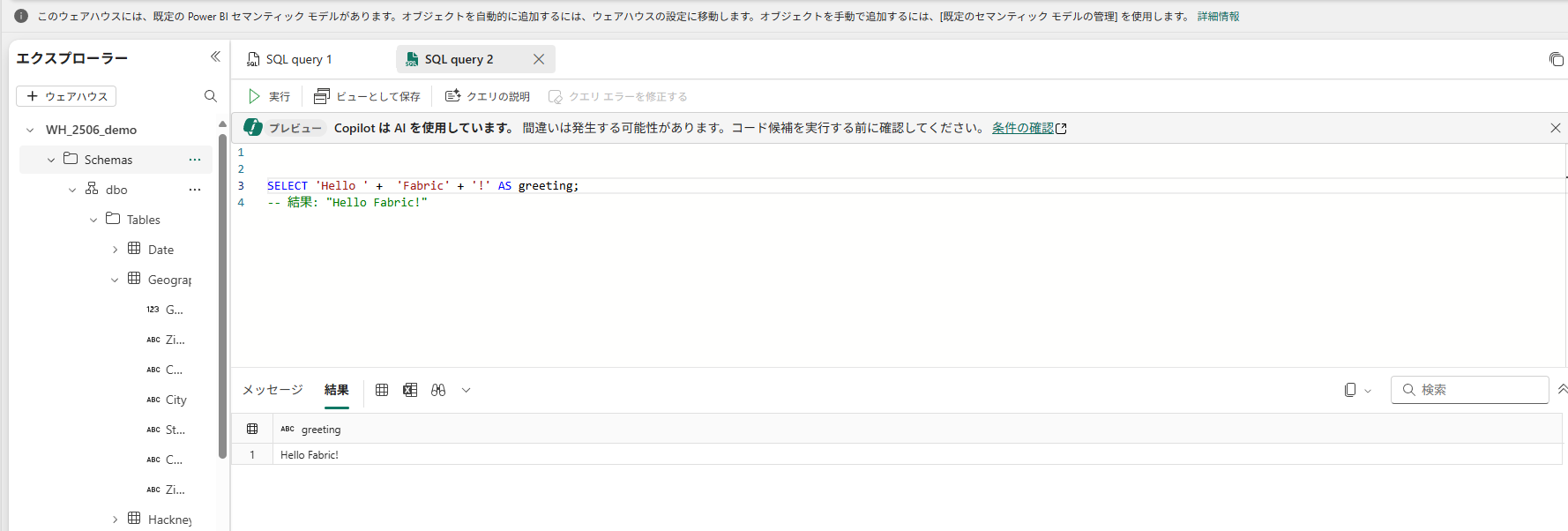Click the comment on line 4
Image resolution: width=1568 pixels, height=531 pixels.
347,202
